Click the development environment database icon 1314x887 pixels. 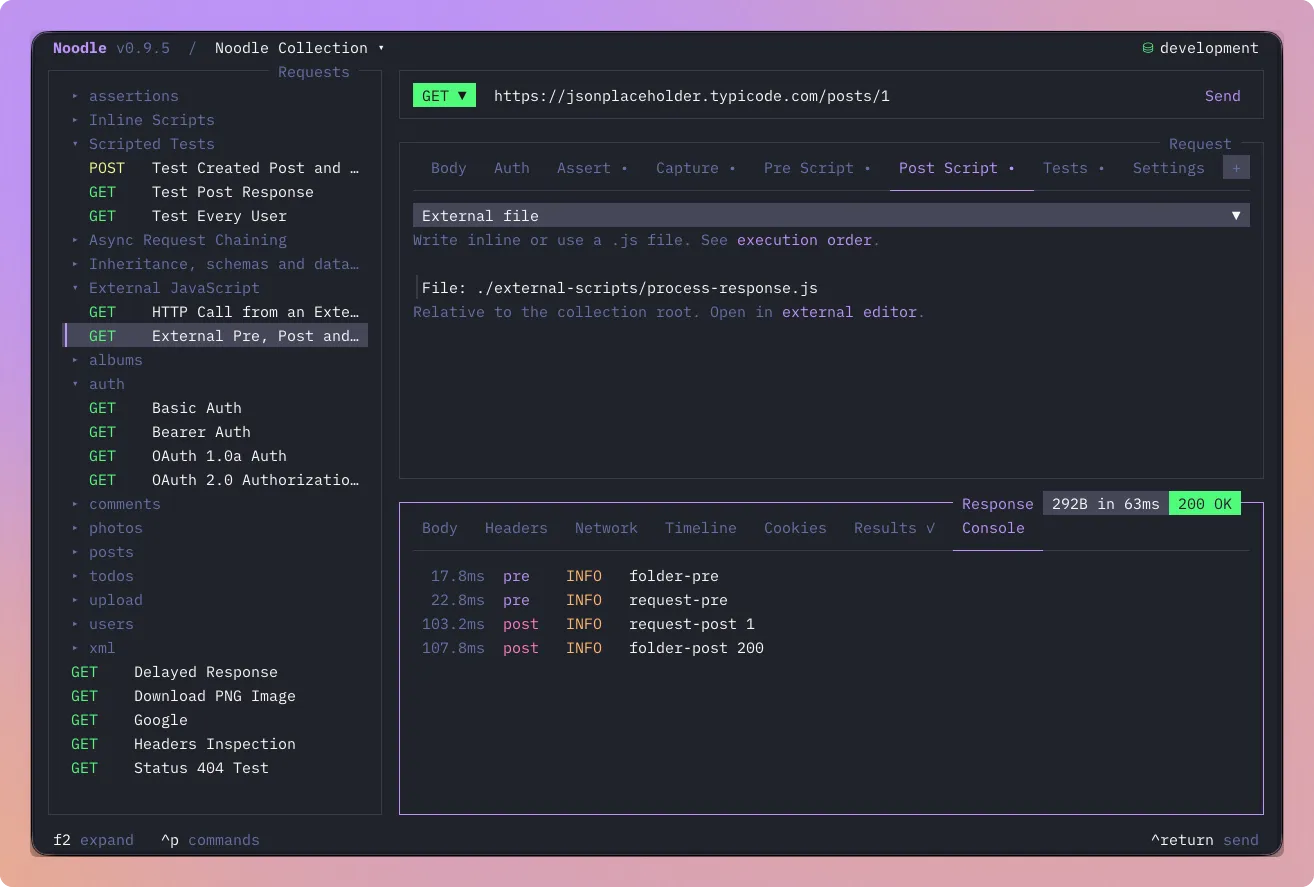click(x=1148, y=48)
